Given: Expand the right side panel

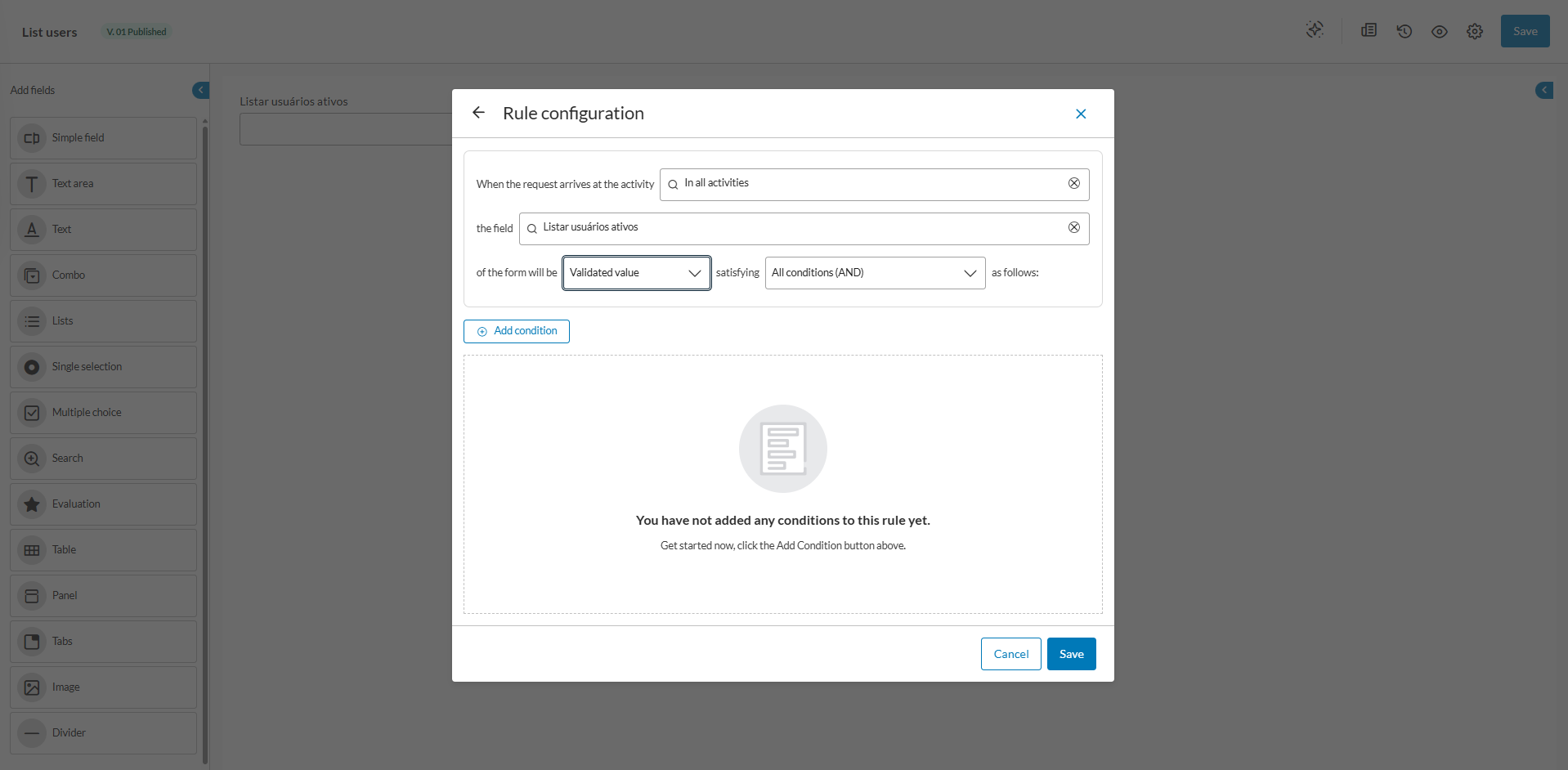Looking at the screenshot, I should click(1543, 90).
